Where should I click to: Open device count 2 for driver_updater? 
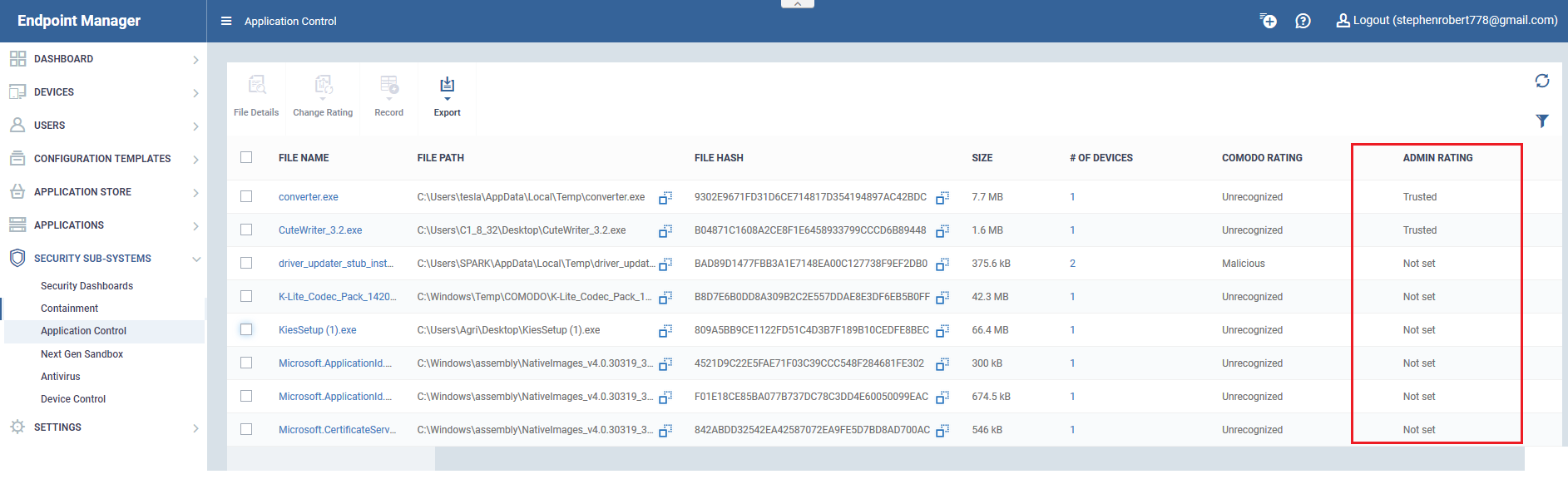(1072, 264)
